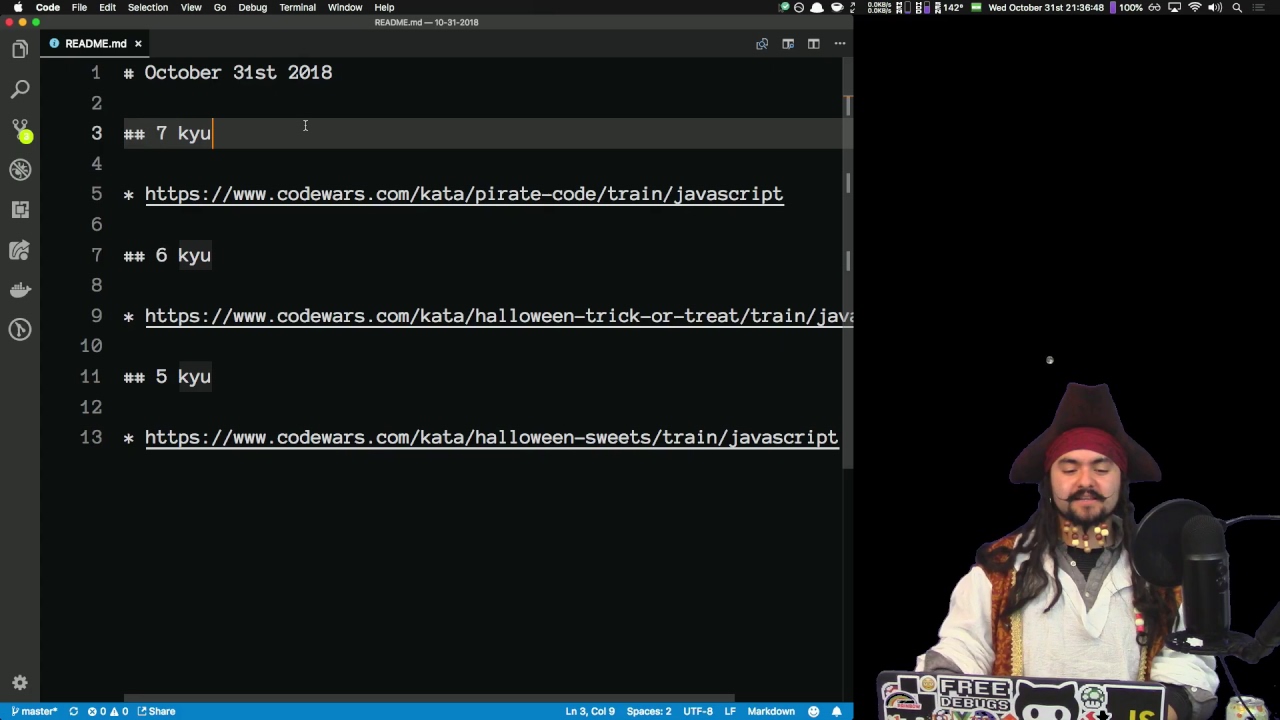This screenshot has width=1280, height=720.
Task: Open the Selection menu
Action: coord(147,7)
